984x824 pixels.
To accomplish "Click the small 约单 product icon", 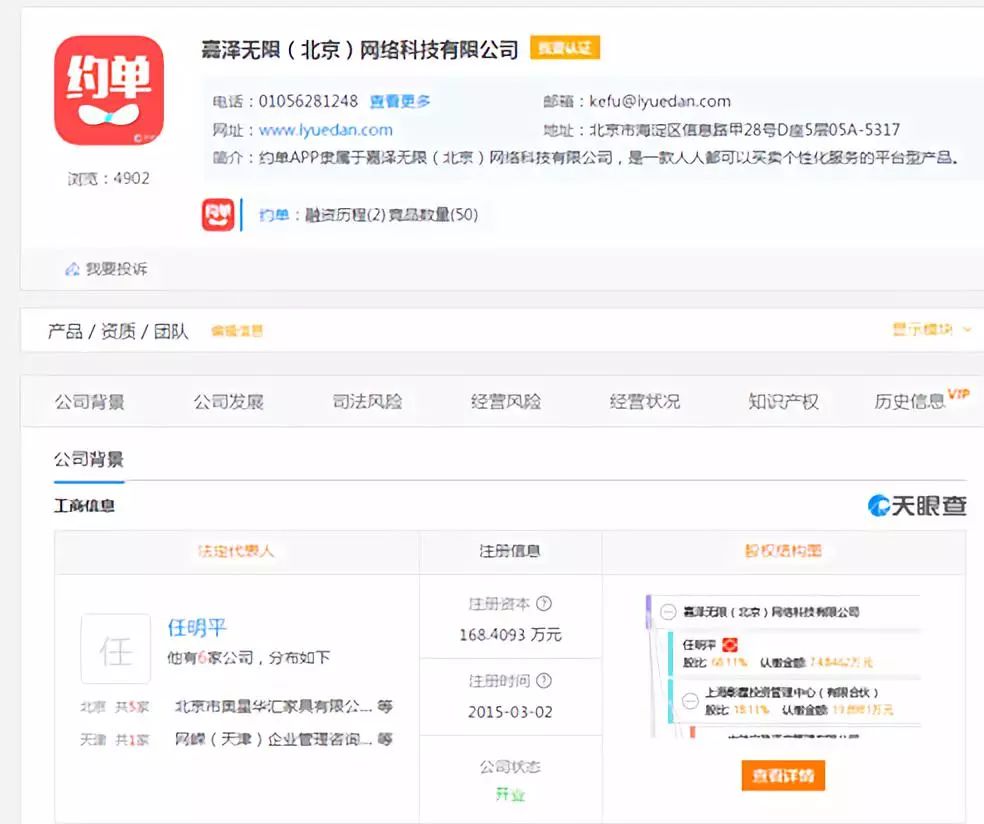I will coord(220,215).
